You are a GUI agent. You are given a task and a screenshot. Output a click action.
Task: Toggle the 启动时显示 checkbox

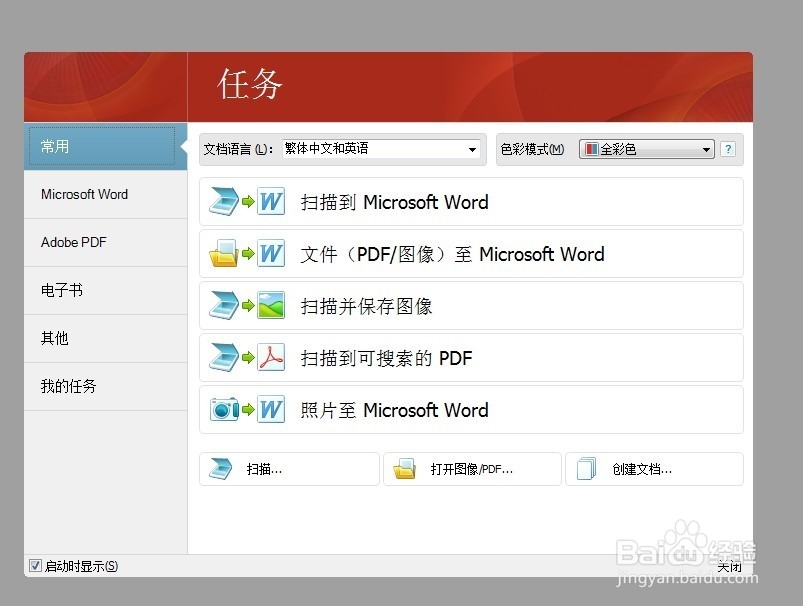35,566
